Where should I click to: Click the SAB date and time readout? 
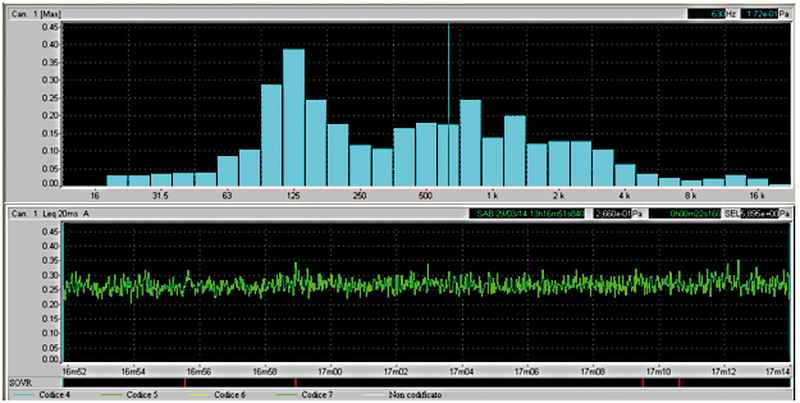point(527,213)
